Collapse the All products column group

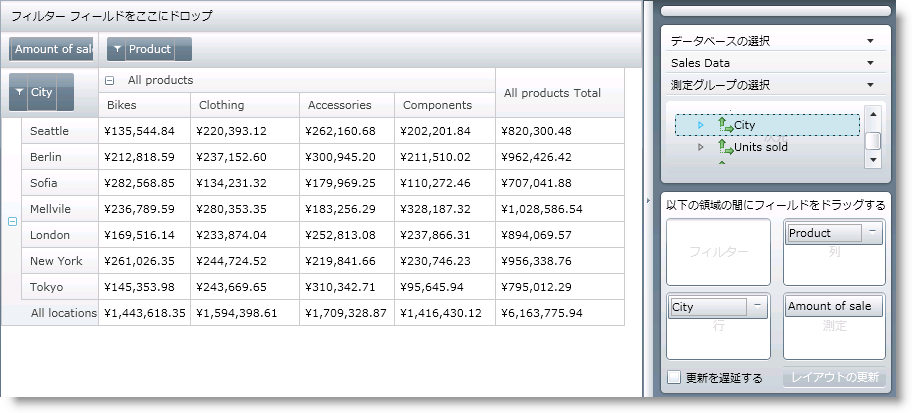click(109, 81)
